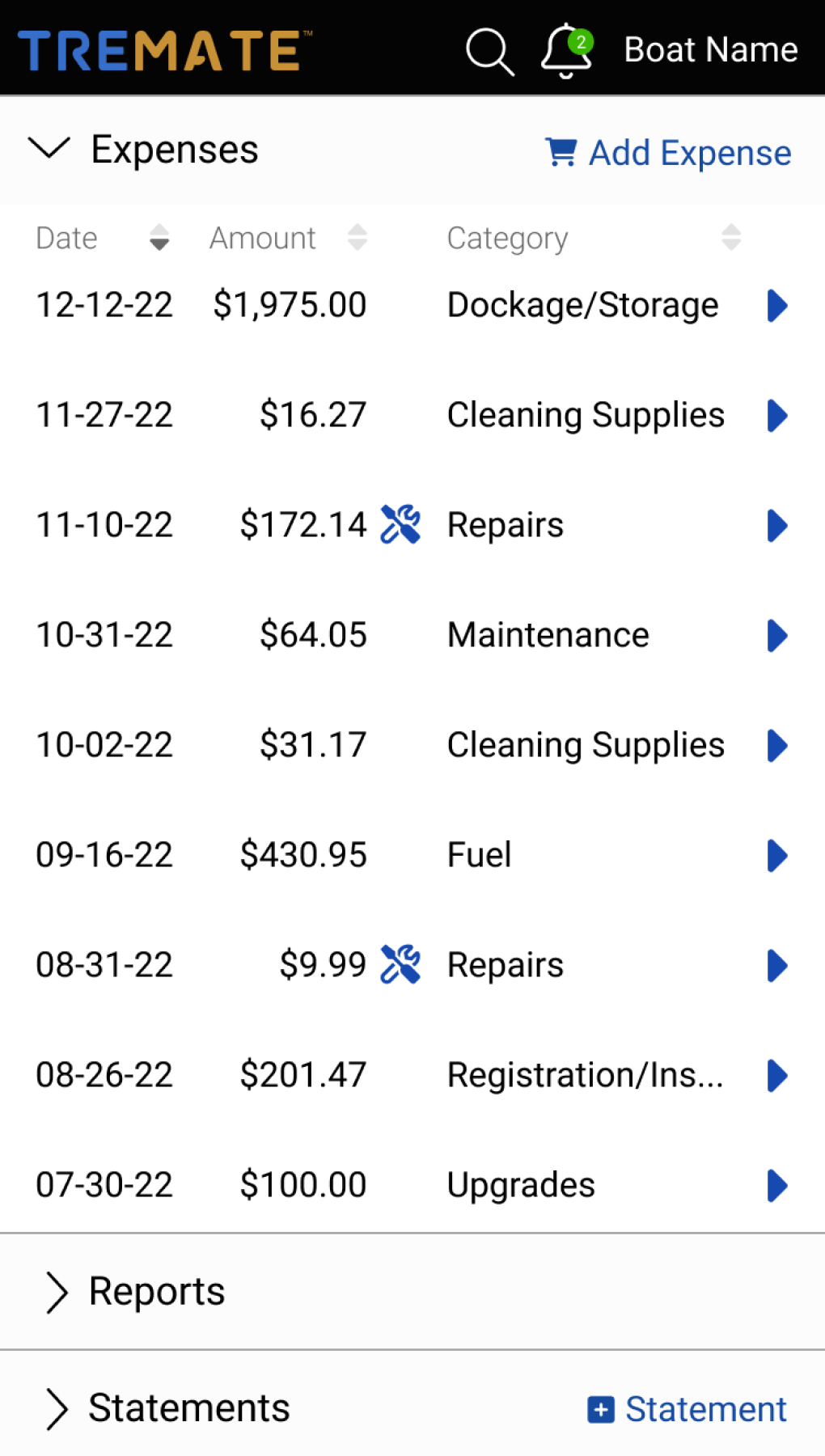Open the Boat Name menu
Viewport: 825px width, 1456px height.
click(710, 50)
